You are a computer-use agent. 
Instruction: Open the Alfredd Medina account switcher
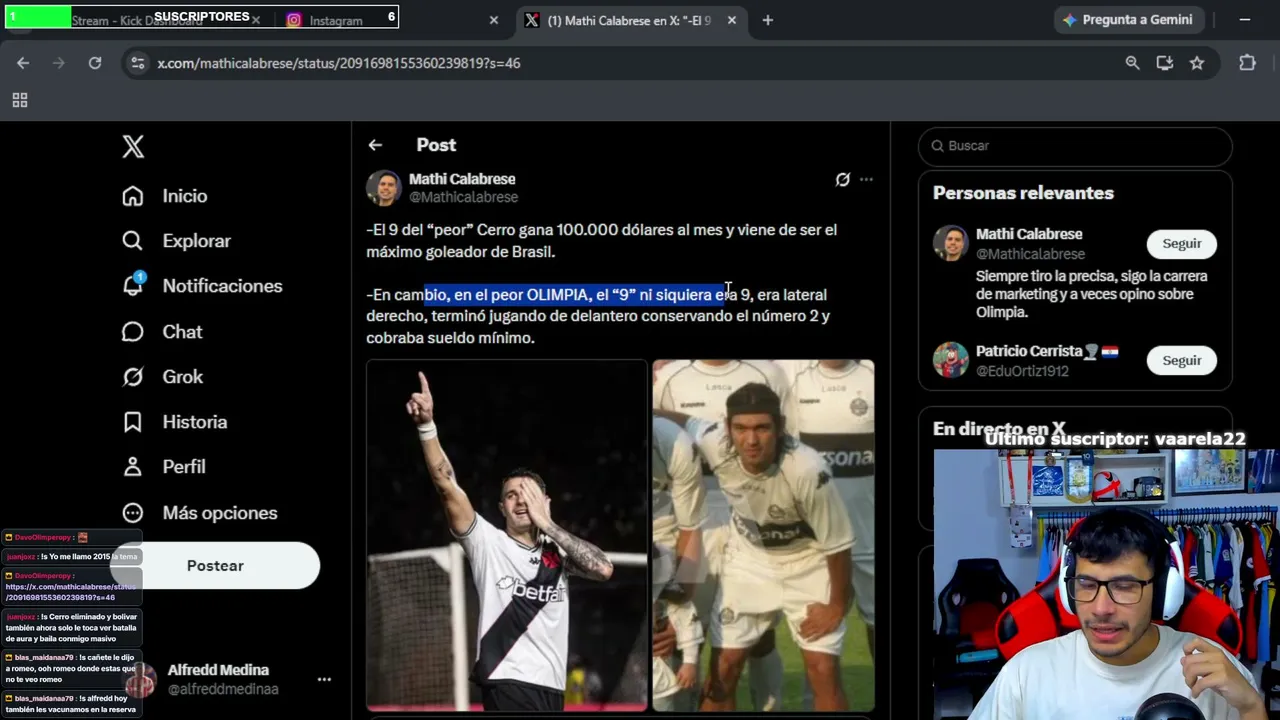[228, 679]
